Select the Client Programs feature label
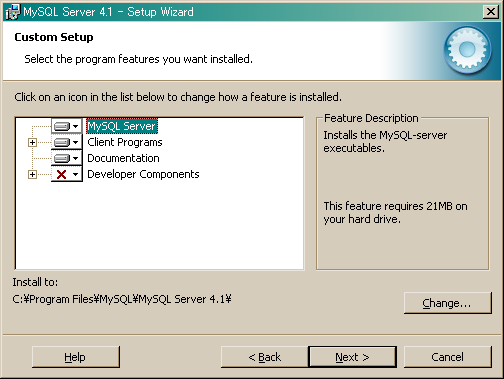This screenshot has width=504, height=379. coord(125,142)
